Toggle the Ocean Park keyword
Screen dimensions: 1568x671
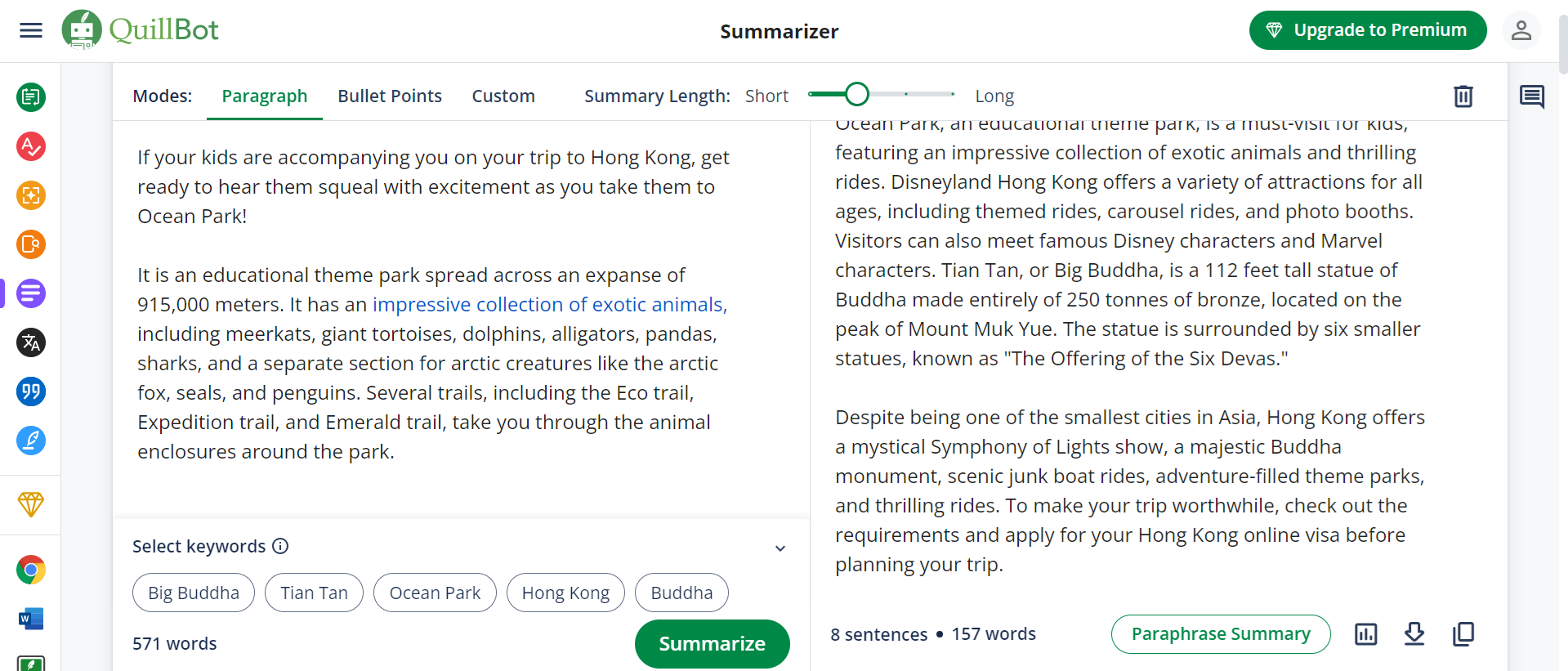click(435, 593)
